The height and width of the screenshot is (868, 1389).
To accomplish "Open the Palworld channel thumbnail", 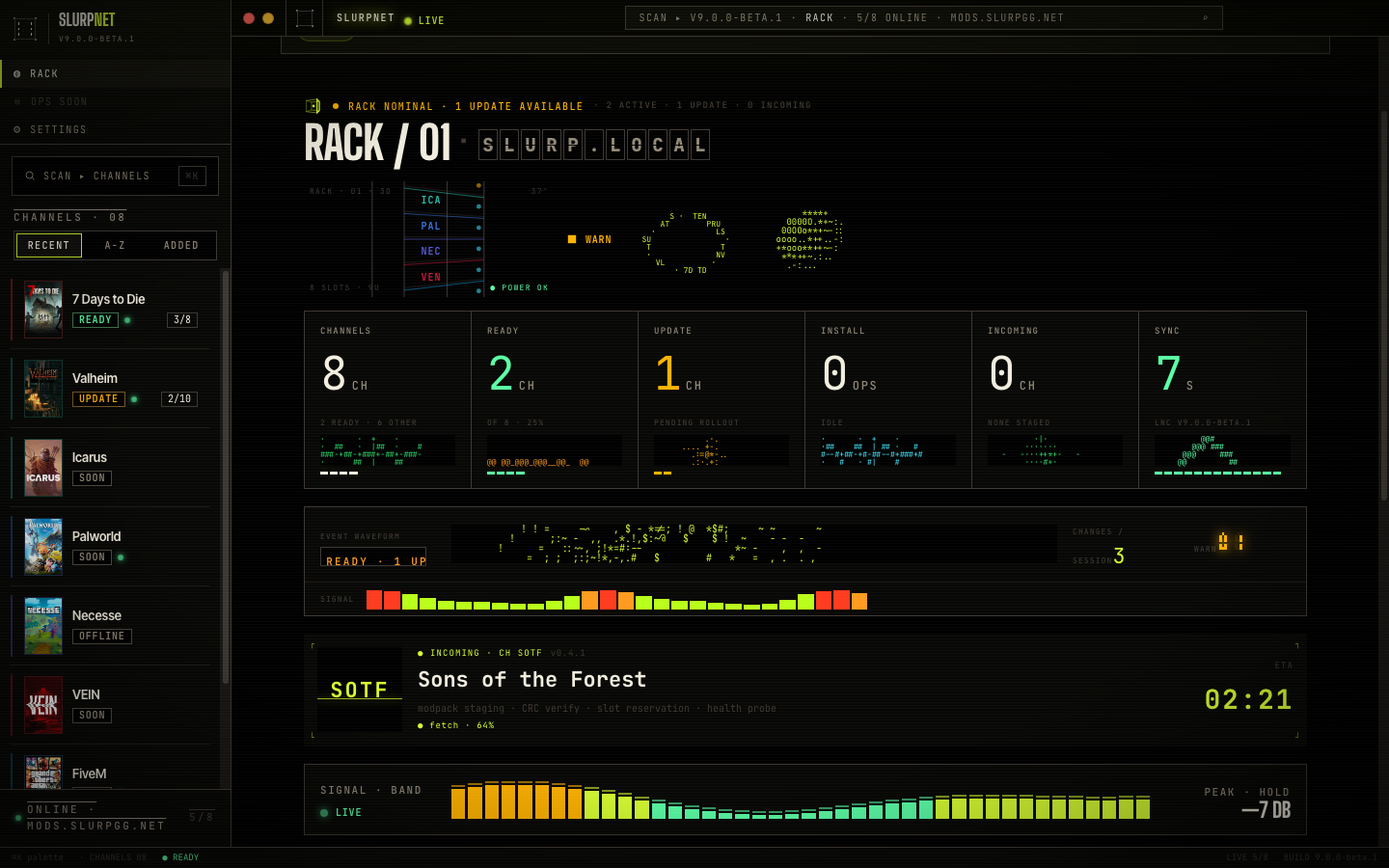I will [x=43, y=547].
